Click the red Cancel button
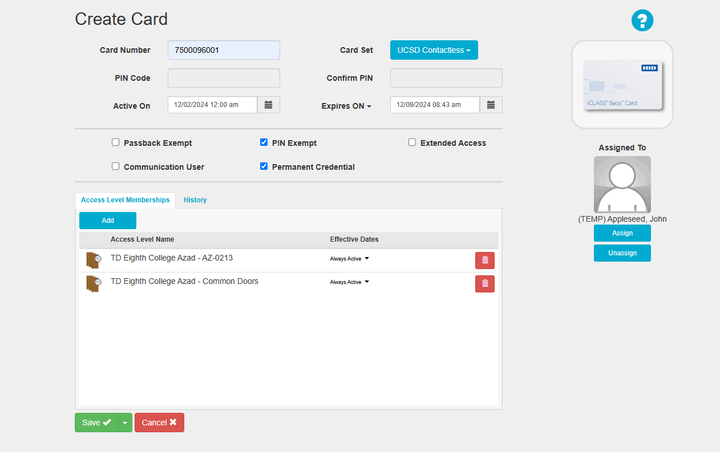 tap(159, 423)
